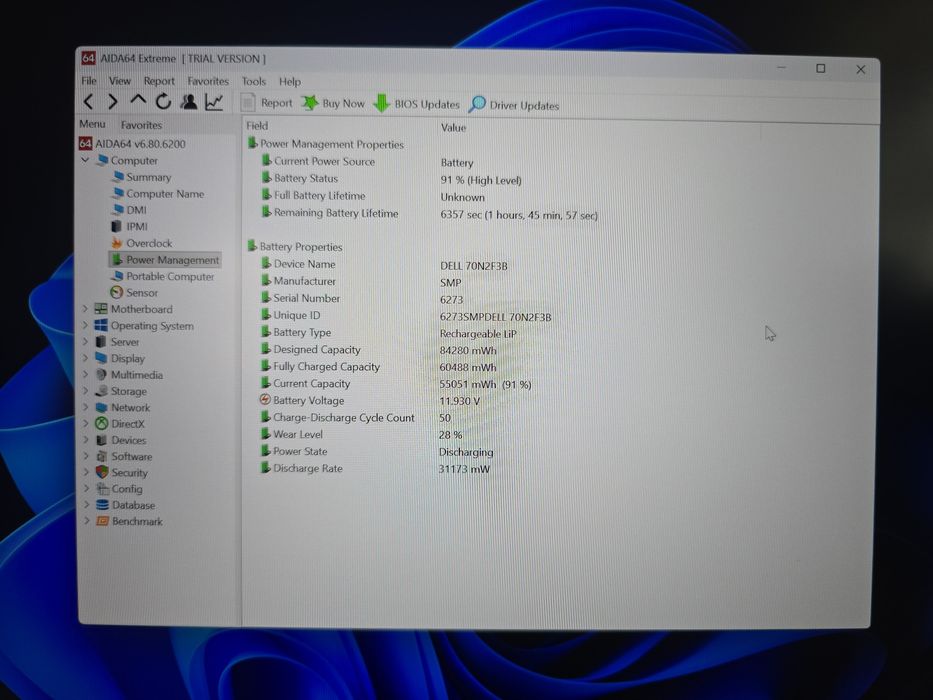The width and height of the screenshot is (933, 700).
Task: Select Sensor in the tree
Action: 134,292
